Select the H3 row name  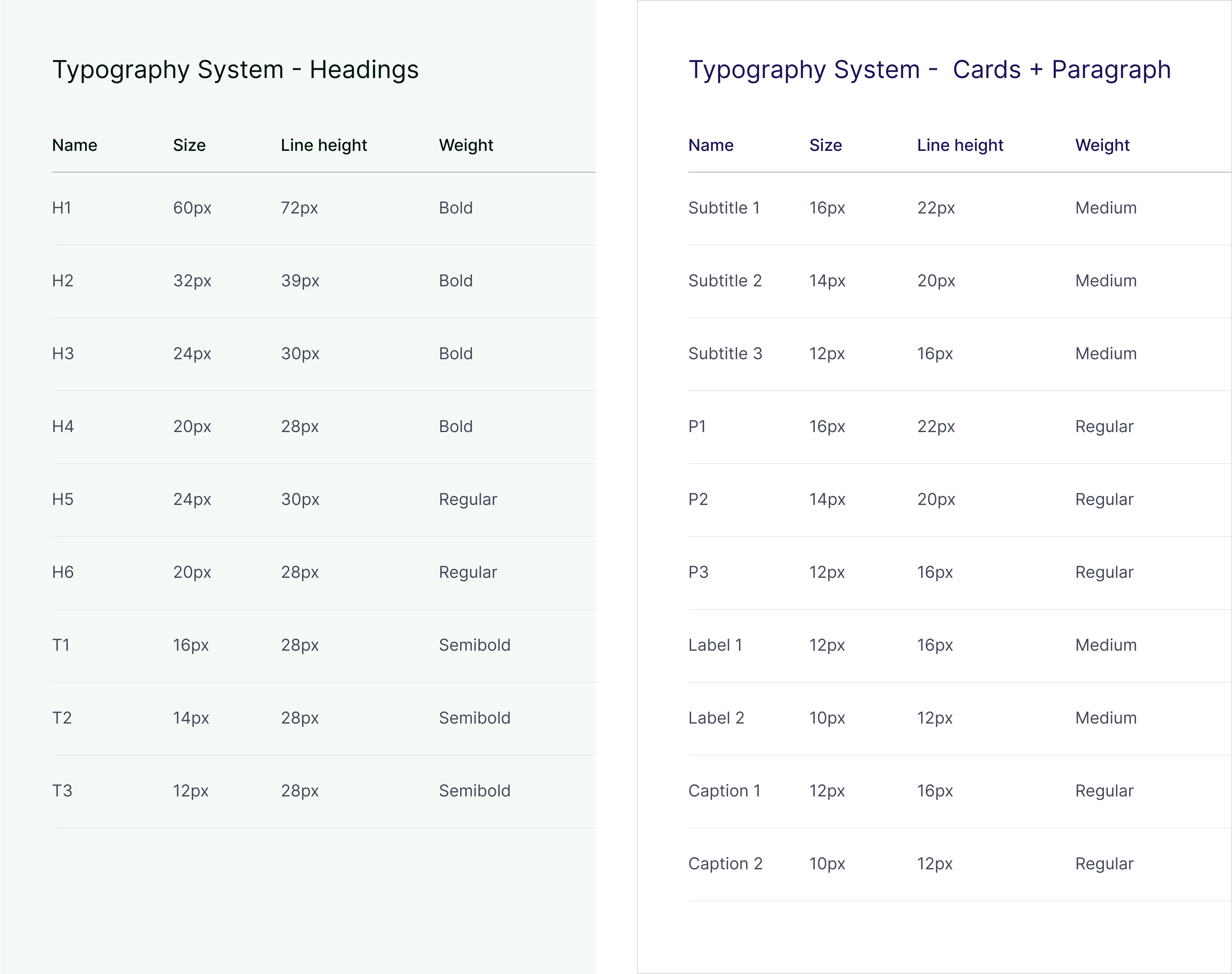tap(63, 354)
